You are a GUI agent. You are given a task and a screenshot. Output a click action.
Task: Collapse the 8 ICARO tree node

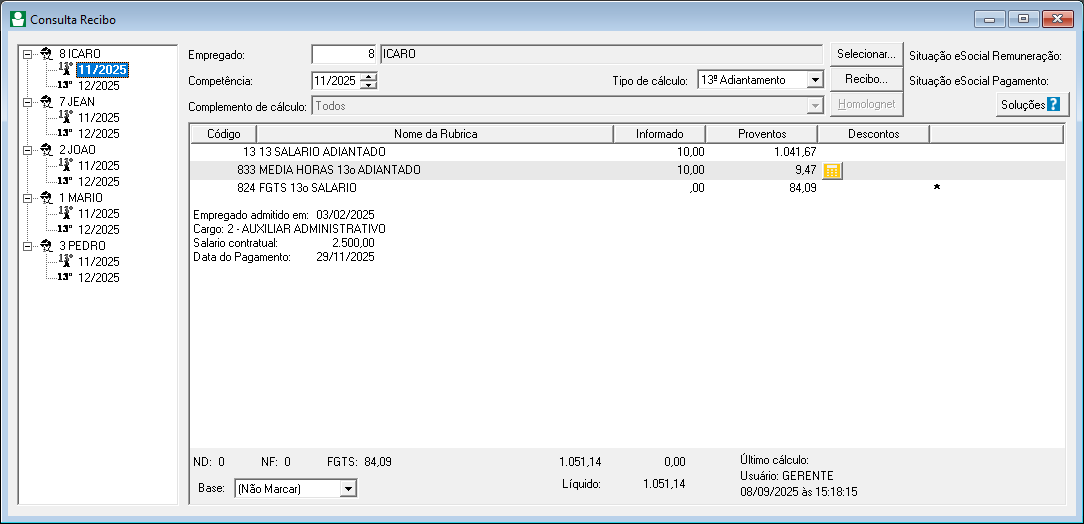click(27, 54)
